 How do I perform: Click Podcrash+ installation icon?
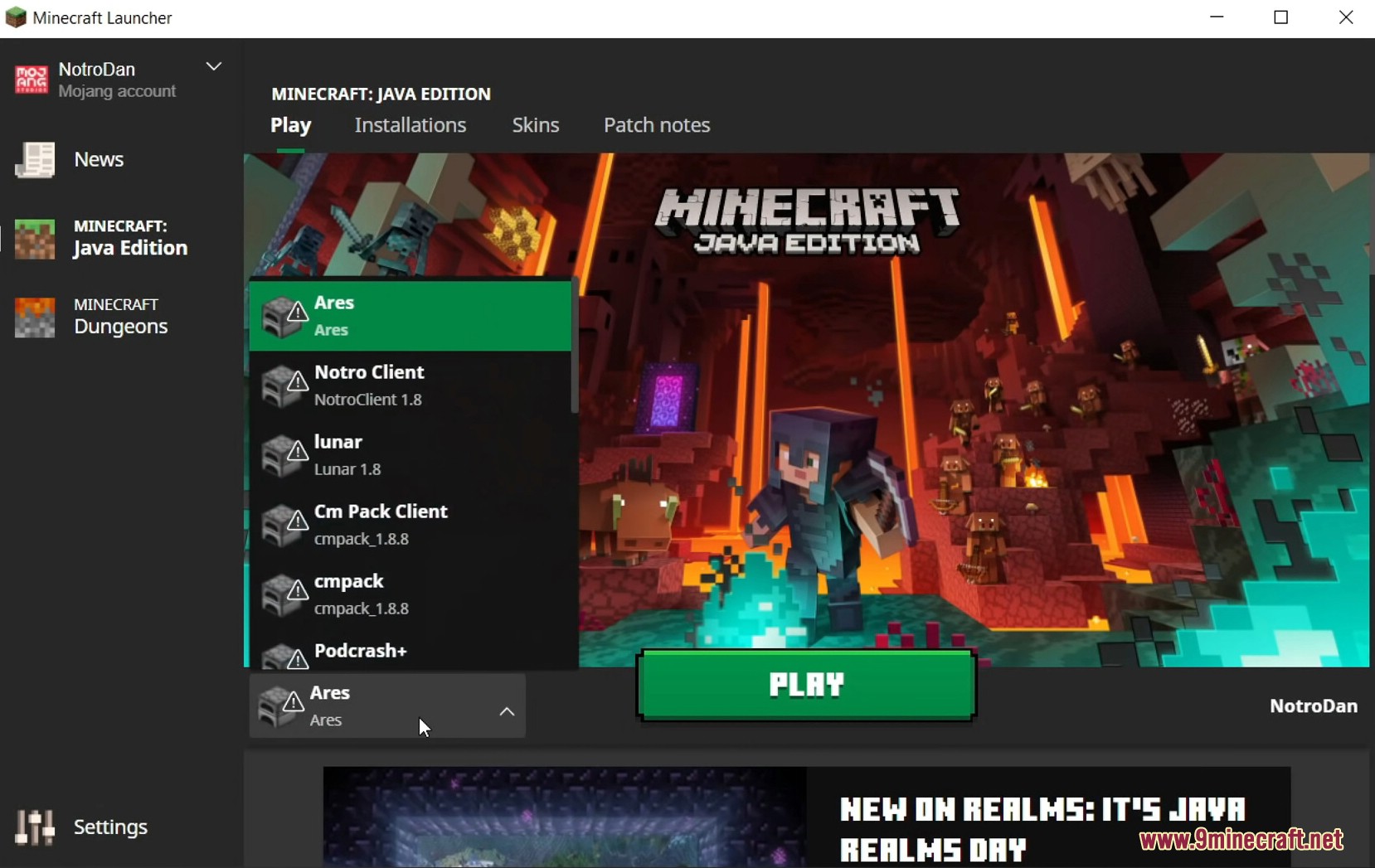284,656
